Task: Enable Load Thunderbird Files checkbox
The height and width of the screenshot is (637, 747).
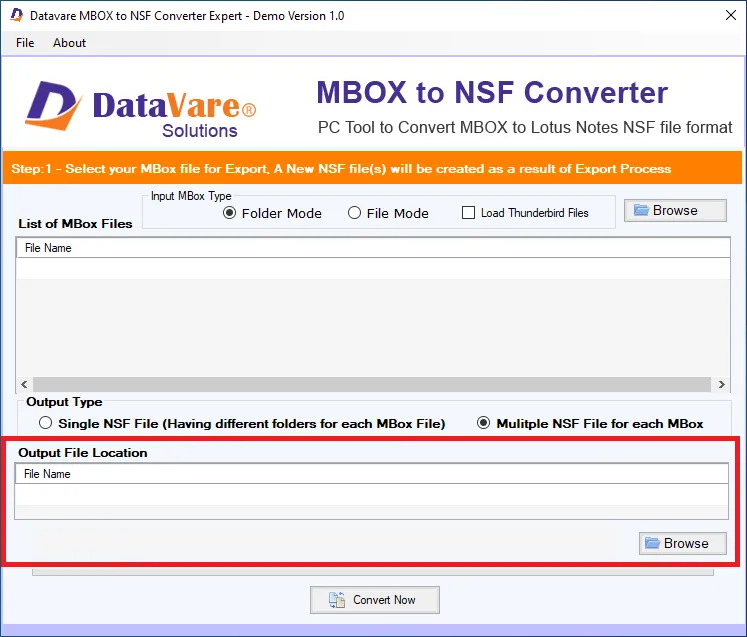Action: pos(525,212)
